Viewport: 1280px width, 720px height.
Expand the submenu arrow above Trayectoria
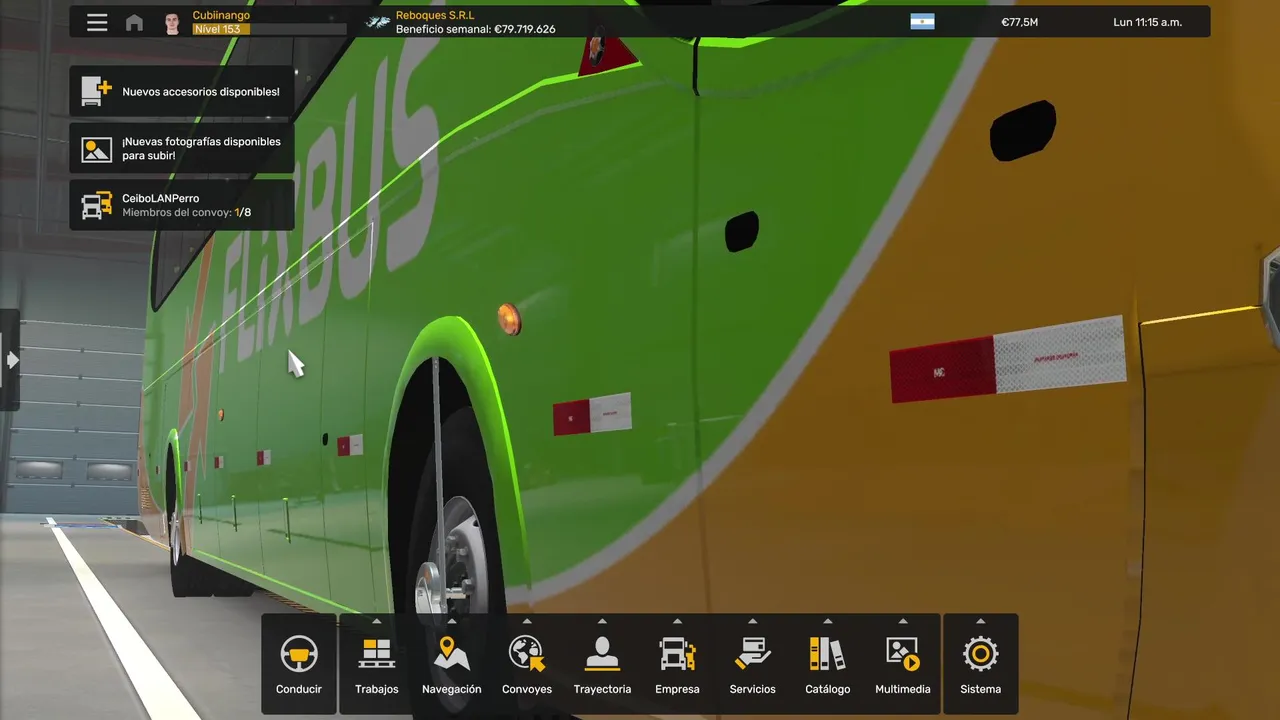tap(602, 621)
